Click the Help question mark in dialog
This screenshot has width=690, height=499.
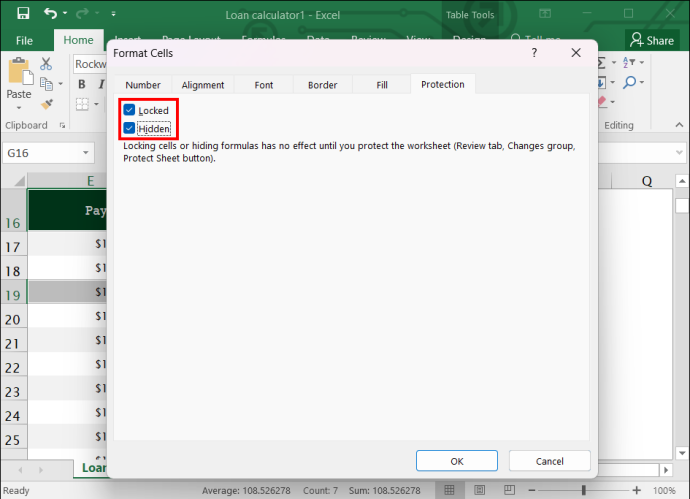[534, 53]
